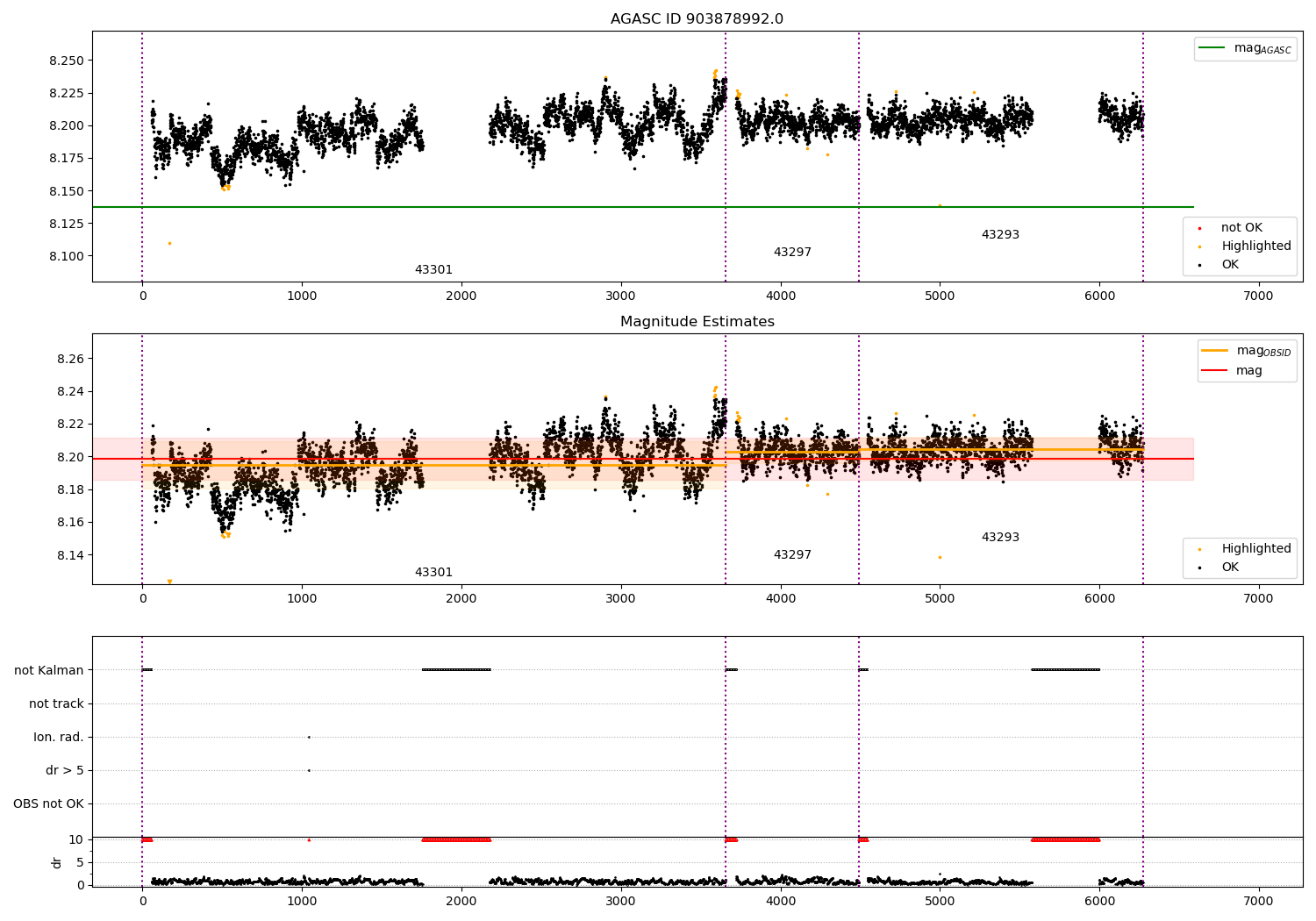The image size is (1316, 921).
Task: Click the "Magnitude Estimates" plot title
Action: 697,322
